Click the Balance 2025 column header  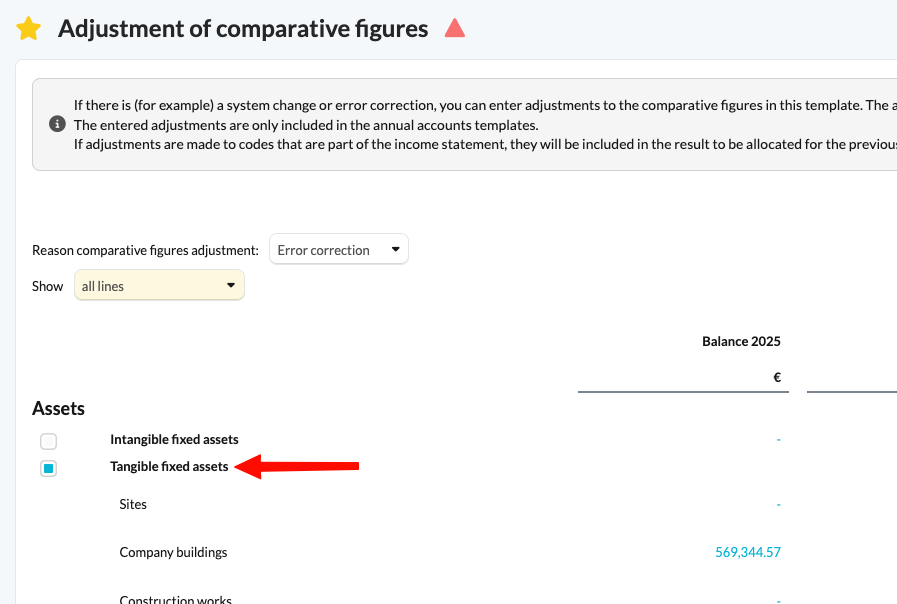point(741,341)
